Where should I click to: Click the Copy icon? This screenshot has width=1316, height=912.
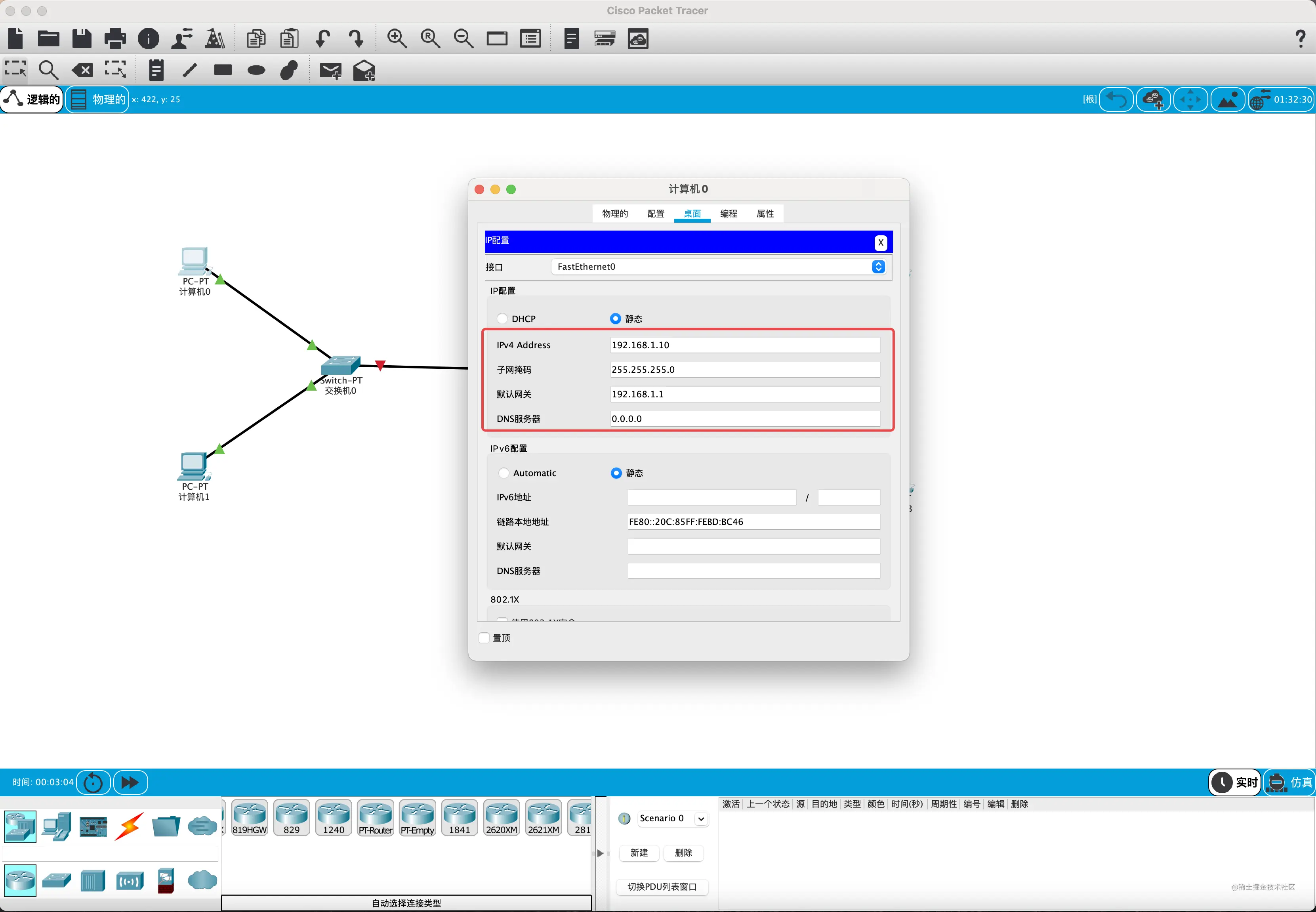[x=256, y=38]
